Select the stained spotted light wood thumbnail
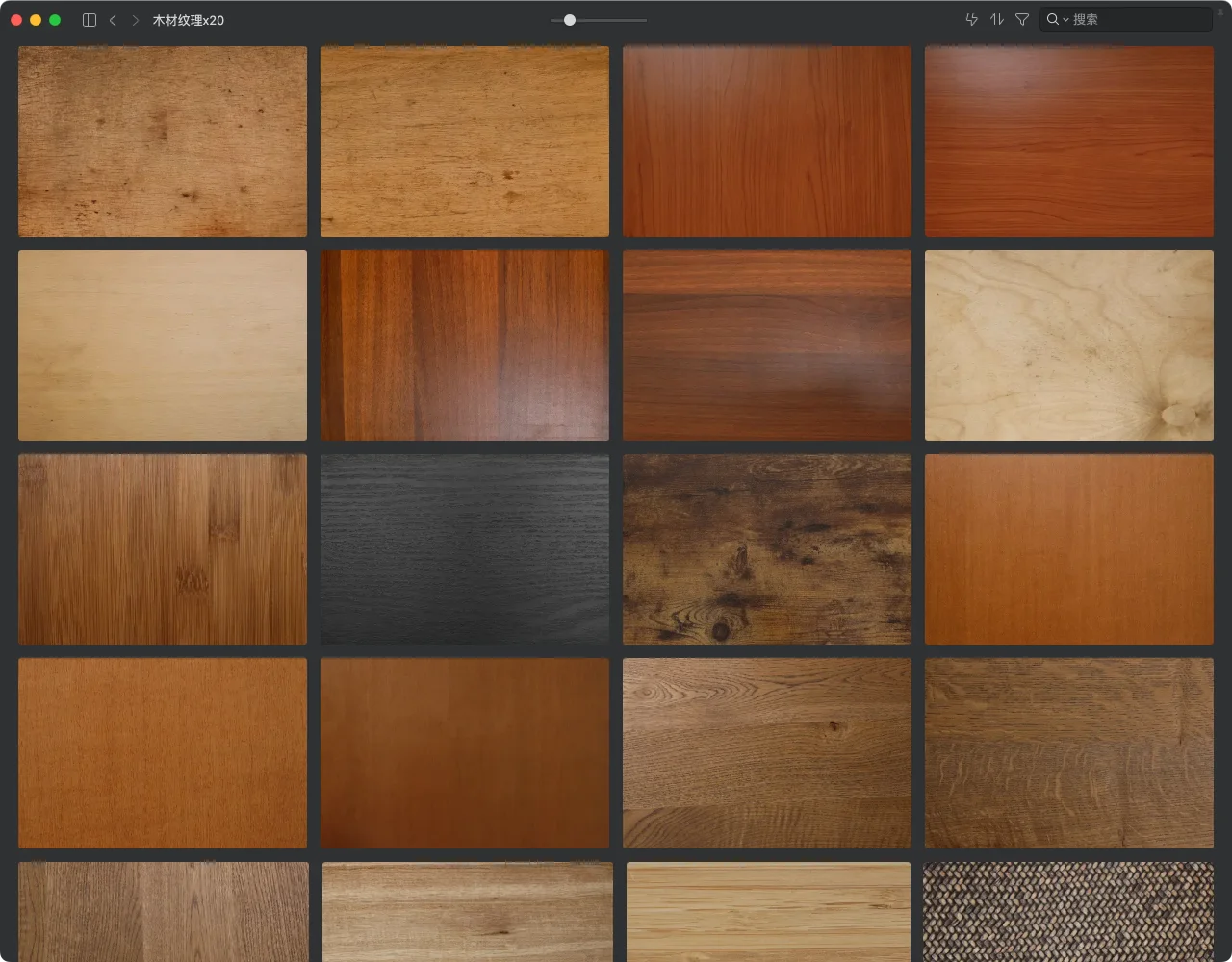The image size is (1232, 962). 163,141
